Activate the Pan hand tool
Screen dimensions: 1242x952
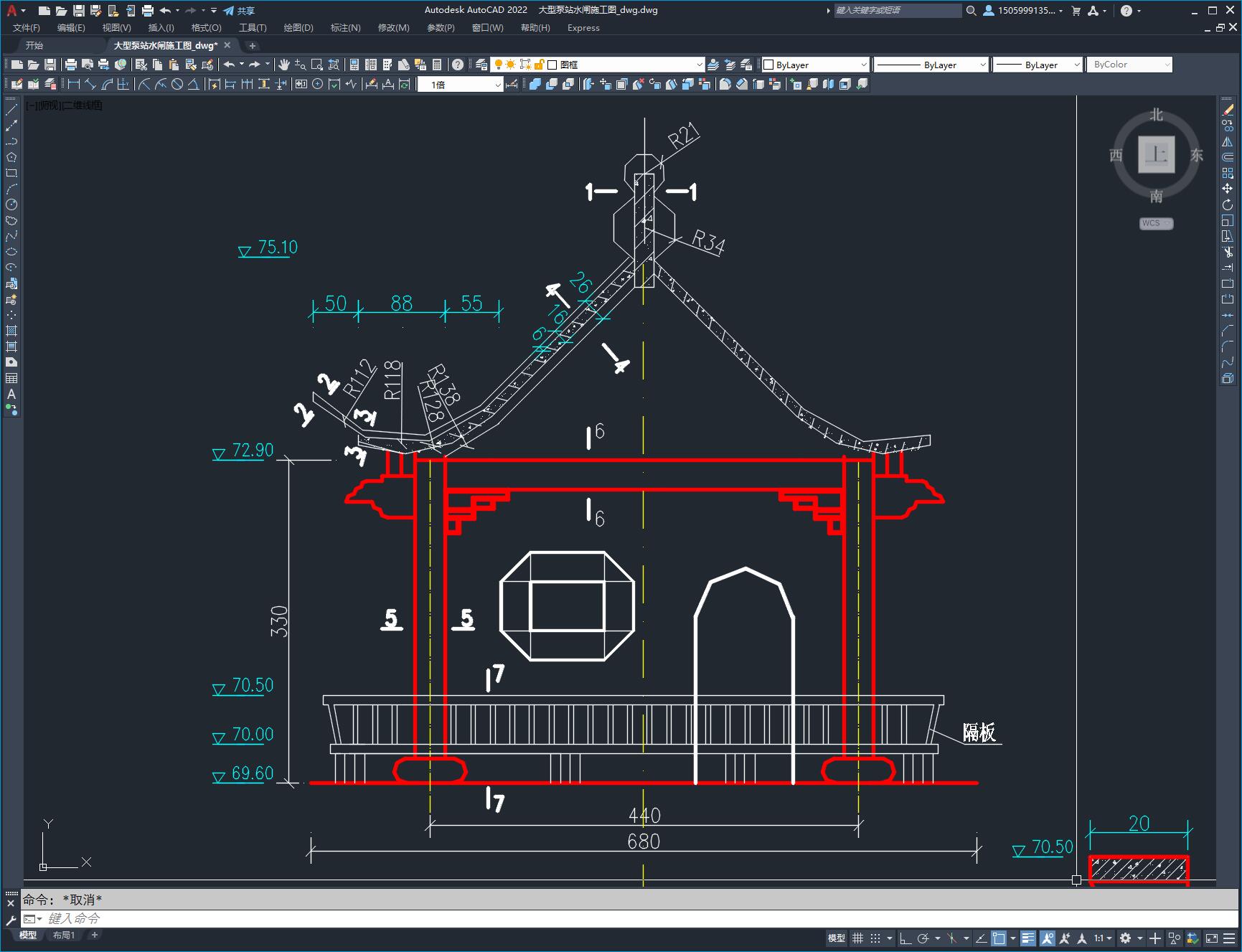point(284,65)
